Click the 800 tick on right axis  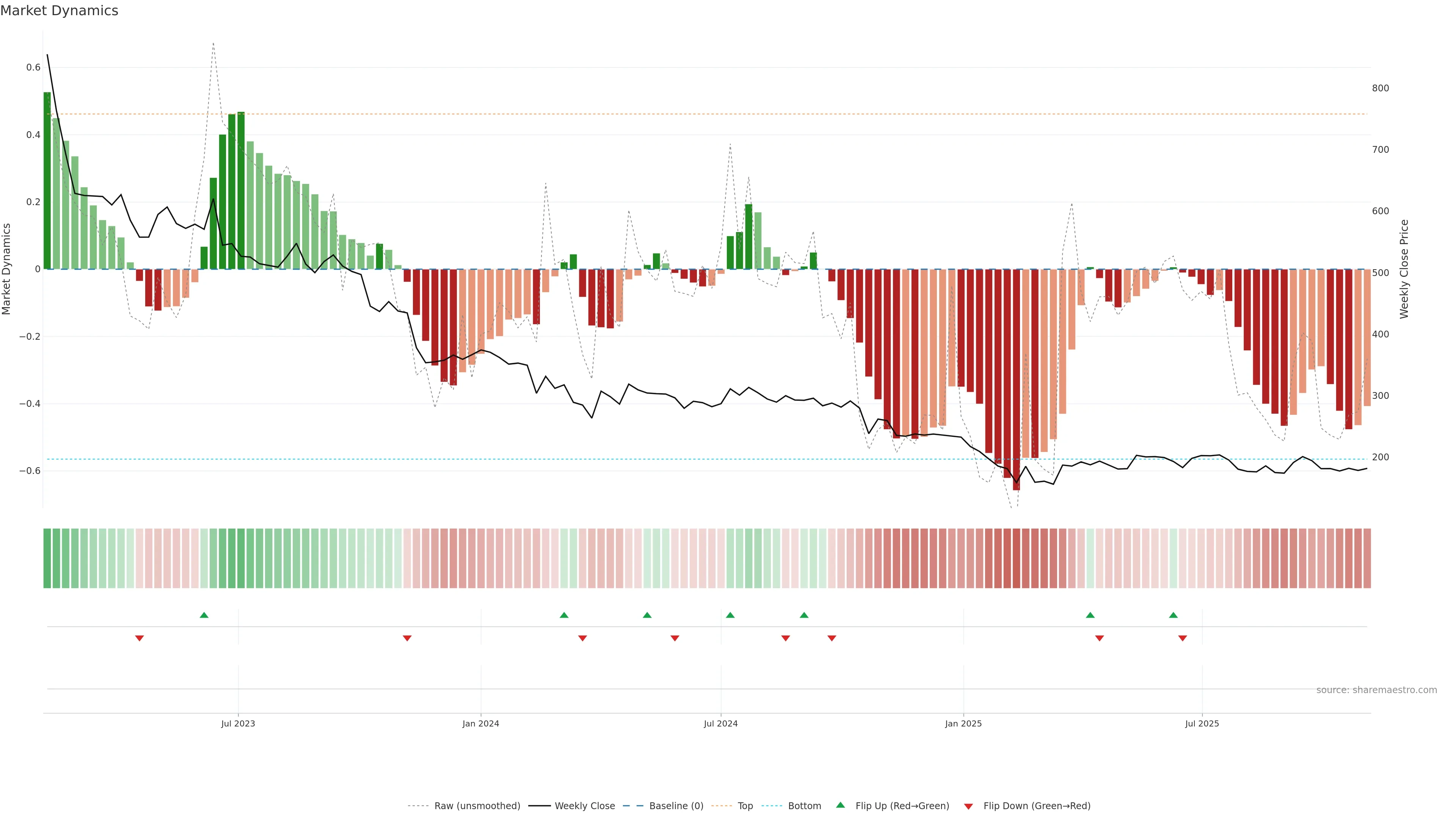click(1380, 88)
